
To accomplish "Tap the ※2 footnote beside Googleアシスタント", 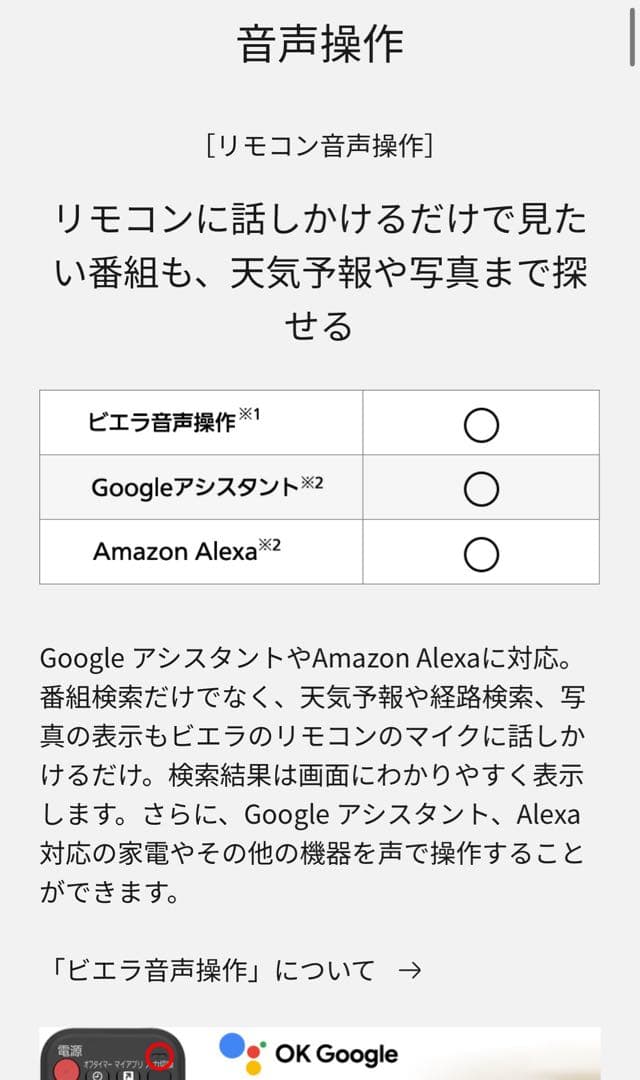I will 312,482.
